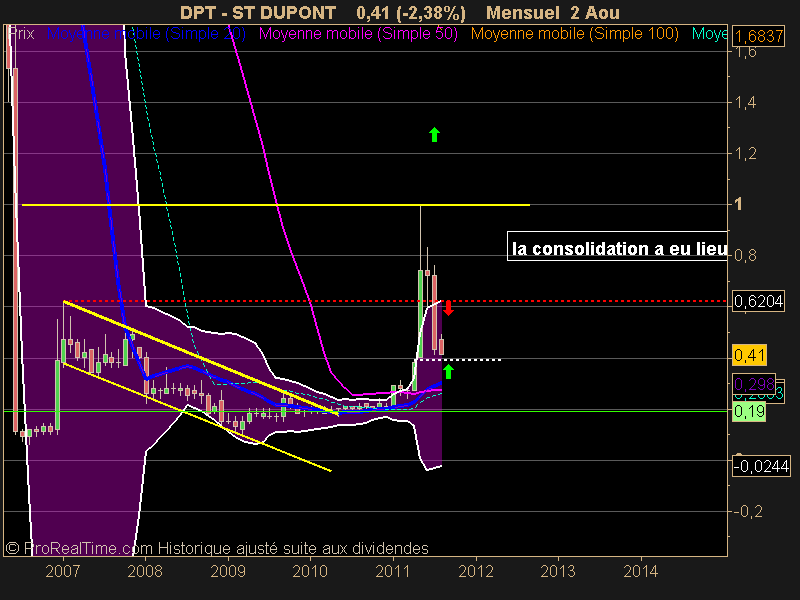The height and width of the screenshot is (600, 800).
Task: Select the green up-arrow below 0,41 dotted line
Action: pyautogui.click(x=448, y=372)
